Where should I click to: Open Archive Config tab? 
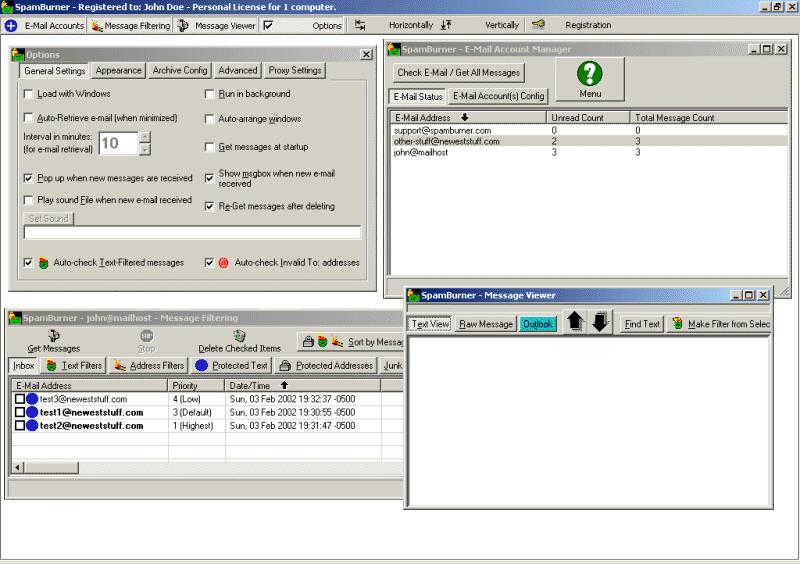[x=180, y=70]
